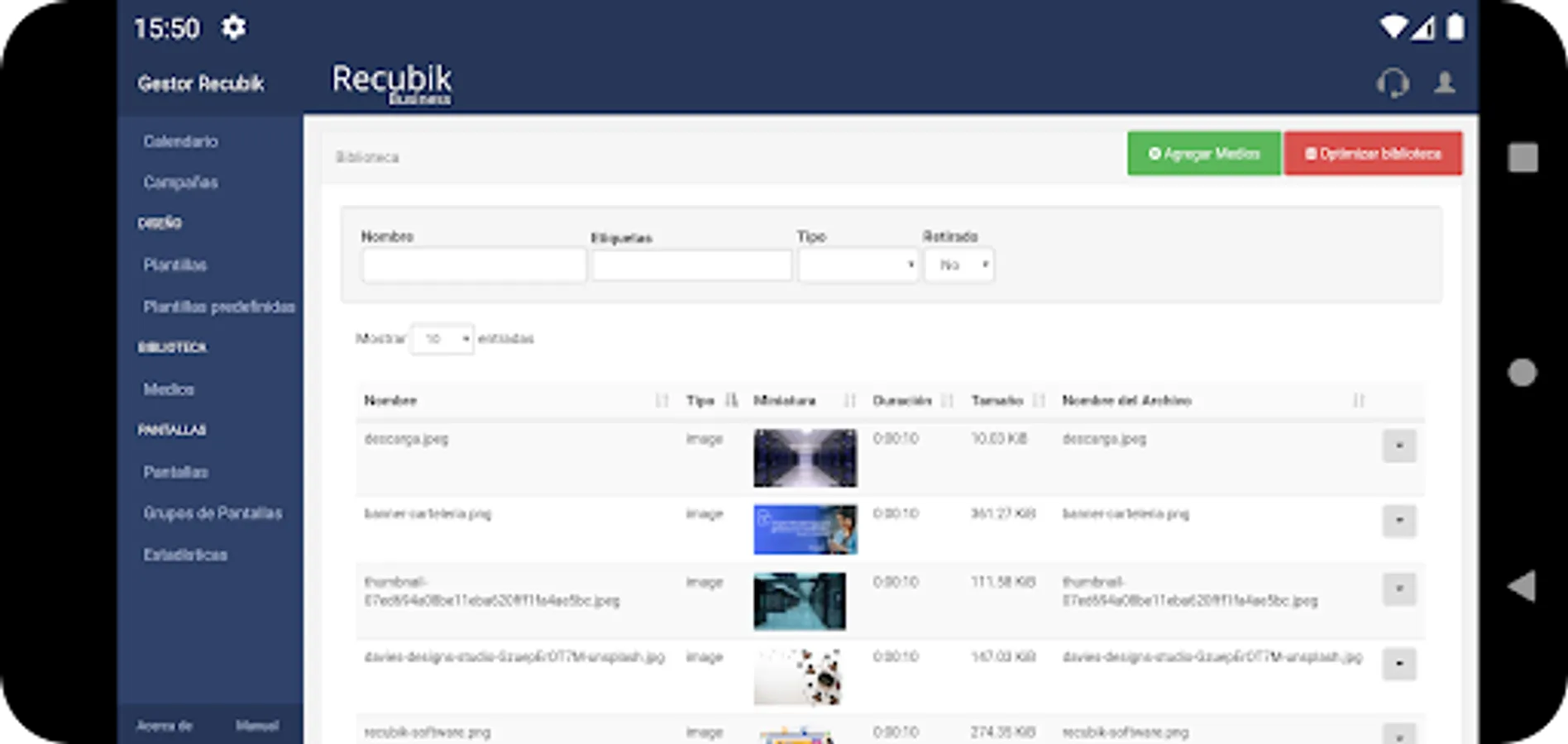Sort by Tamaño column sort icon
The width and height of the screenshot is (1568, 744).
click(1039, 401)
